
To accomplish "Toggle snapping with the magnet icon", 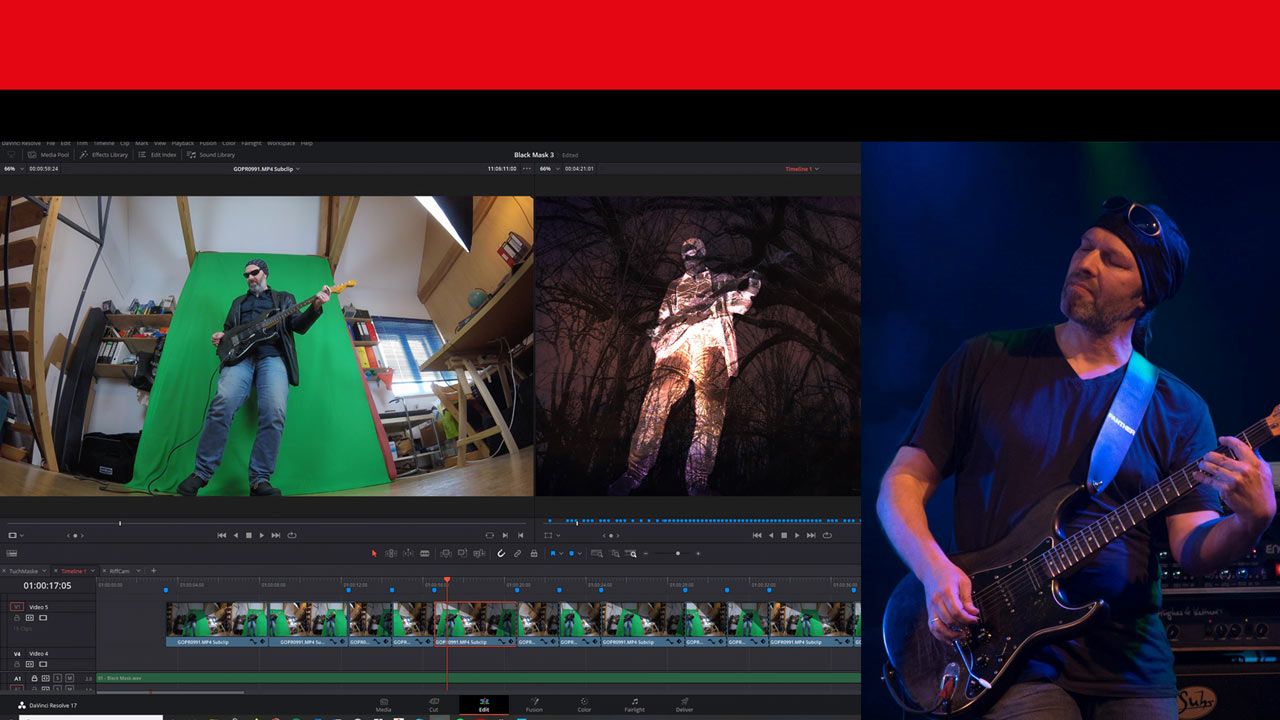I will click(500, 553).
